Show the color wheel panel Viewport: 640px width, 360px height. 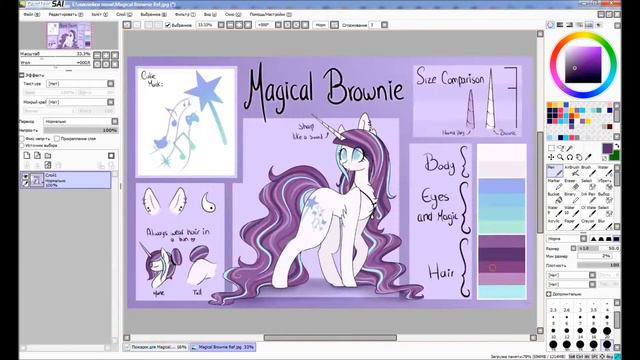(551, 25)
